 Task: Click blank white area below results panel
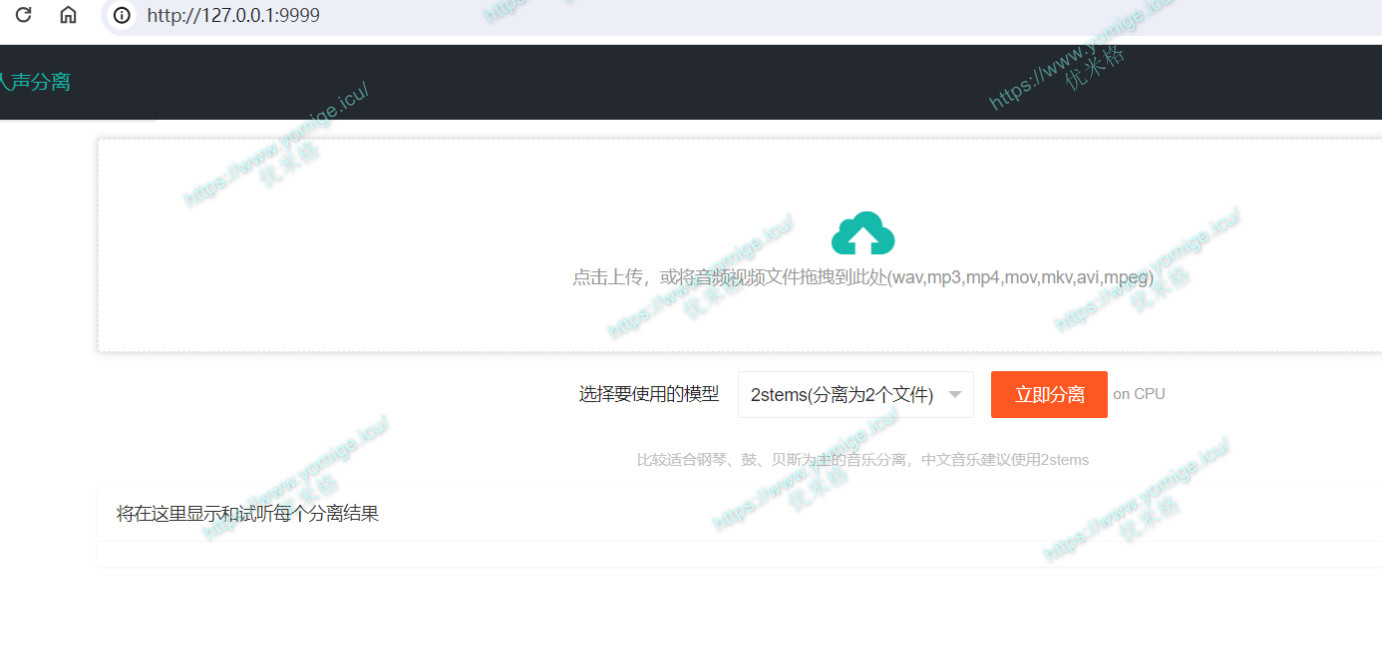[700, 612]
